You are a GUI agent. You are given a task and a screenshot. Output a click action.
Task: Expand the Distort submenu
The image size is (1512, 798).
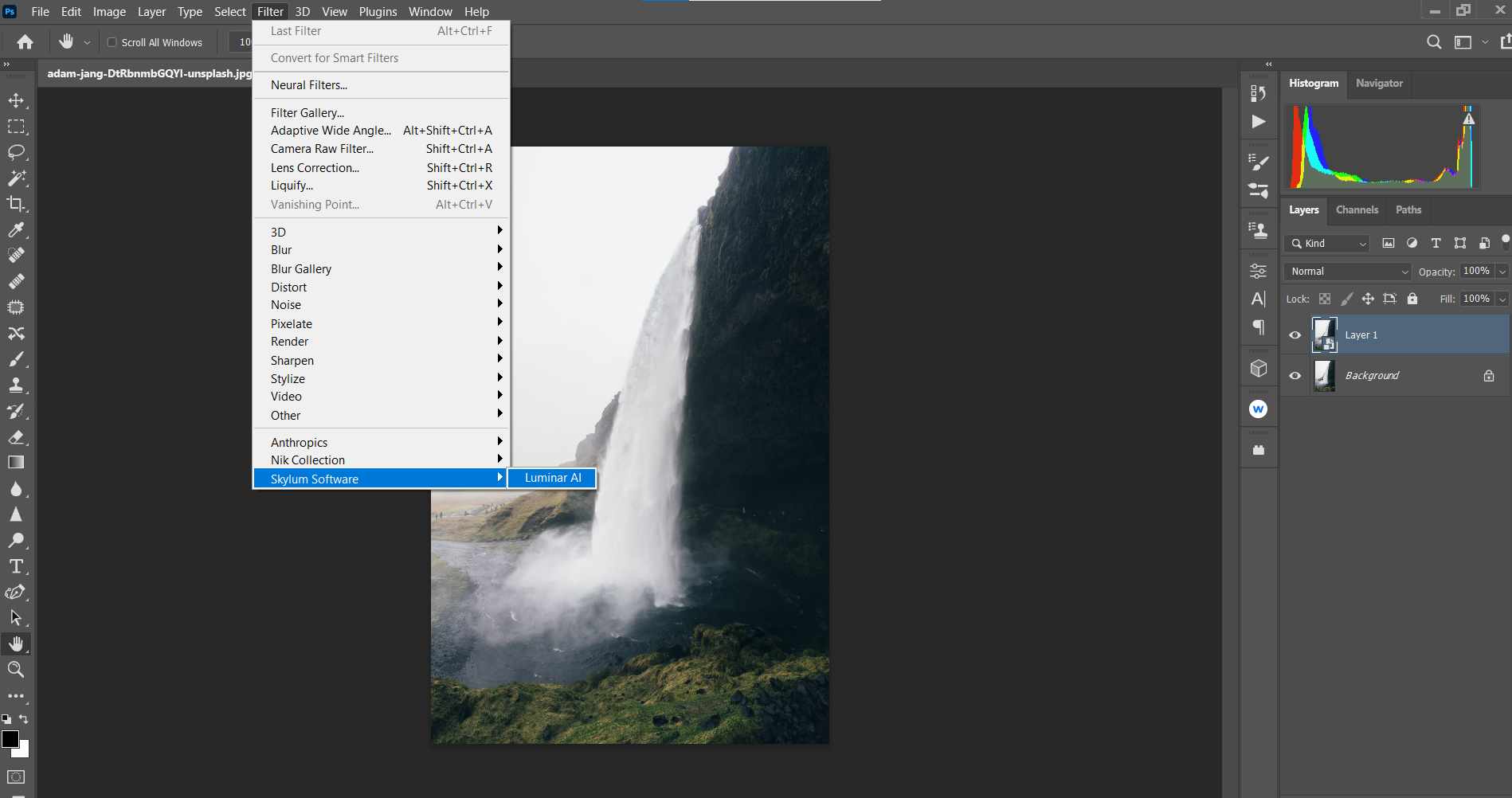[x=381, y=288]
